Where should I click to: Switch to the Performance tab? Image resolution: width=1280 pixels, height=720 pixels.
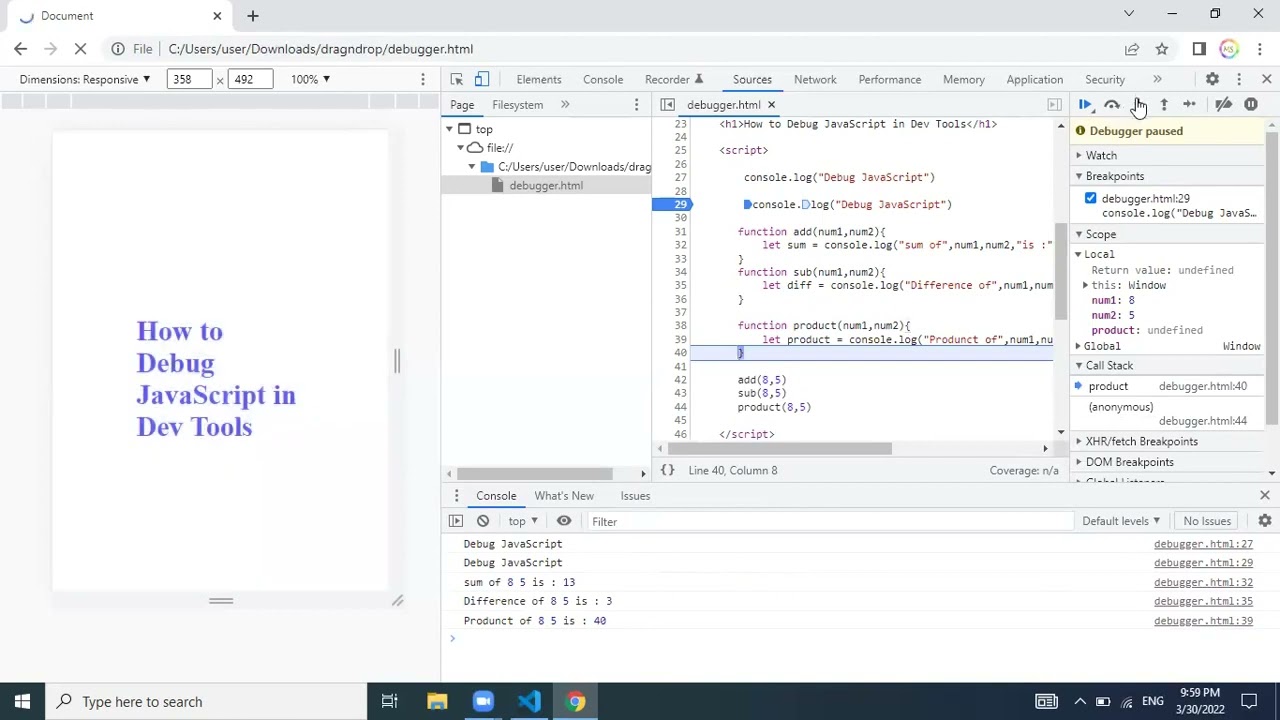[889, 79]
